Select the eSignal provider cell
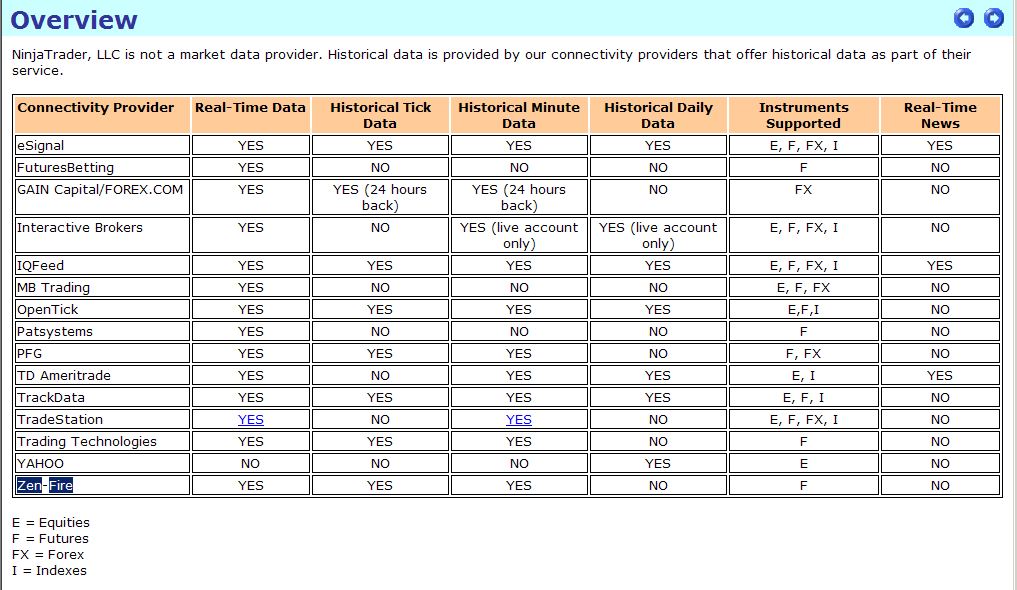The height and width of the screenshot is (590, 1017). [102, 145]
